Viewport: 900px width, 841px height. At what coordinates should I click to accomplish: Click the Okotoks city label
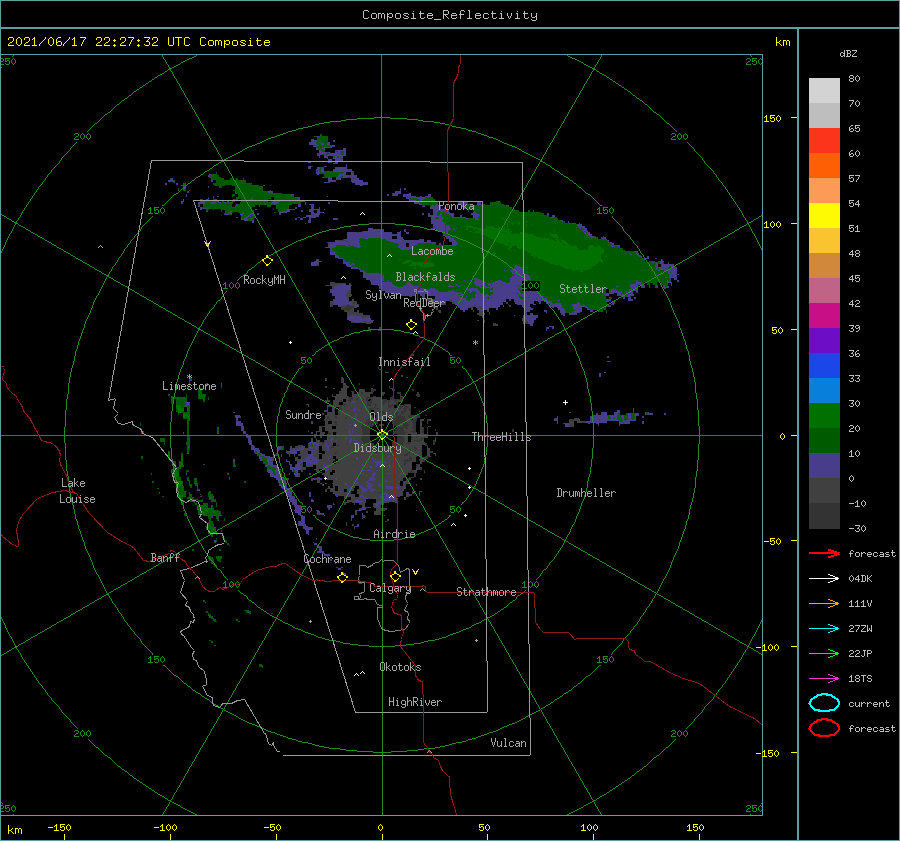pyautogui.click(x=400, y=667)
